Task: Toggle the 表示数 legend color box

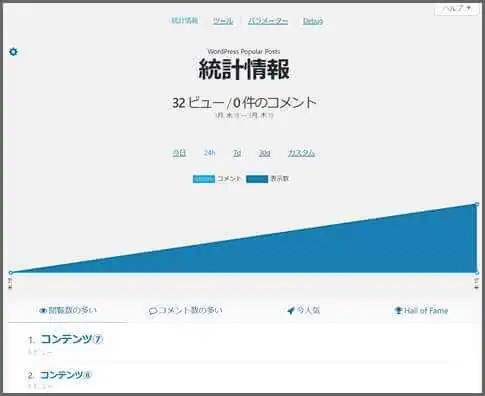Action: pyautogui.click(x=257, y=179)
